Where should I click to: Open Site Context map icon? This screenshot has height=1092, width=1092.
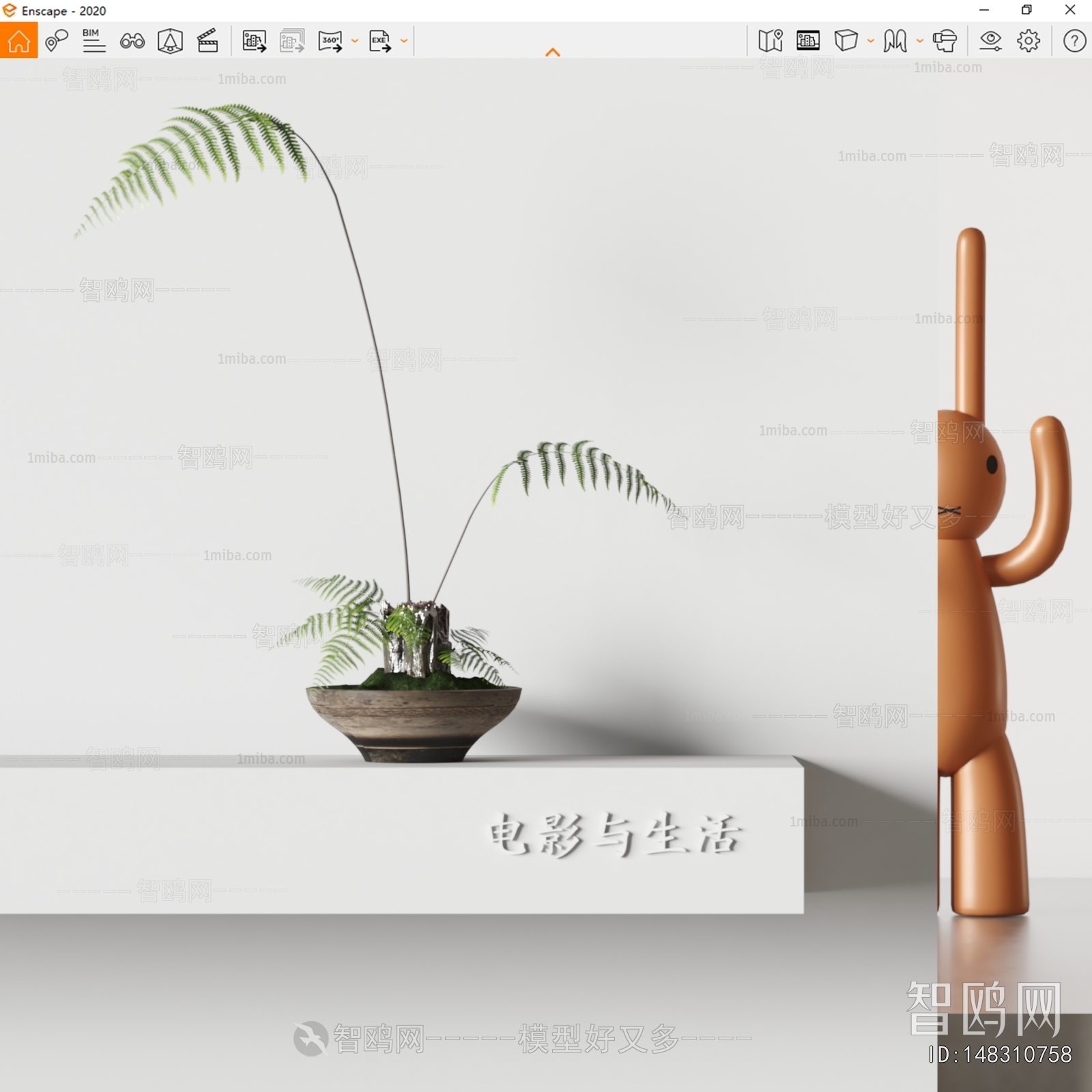tap(771, 41)
